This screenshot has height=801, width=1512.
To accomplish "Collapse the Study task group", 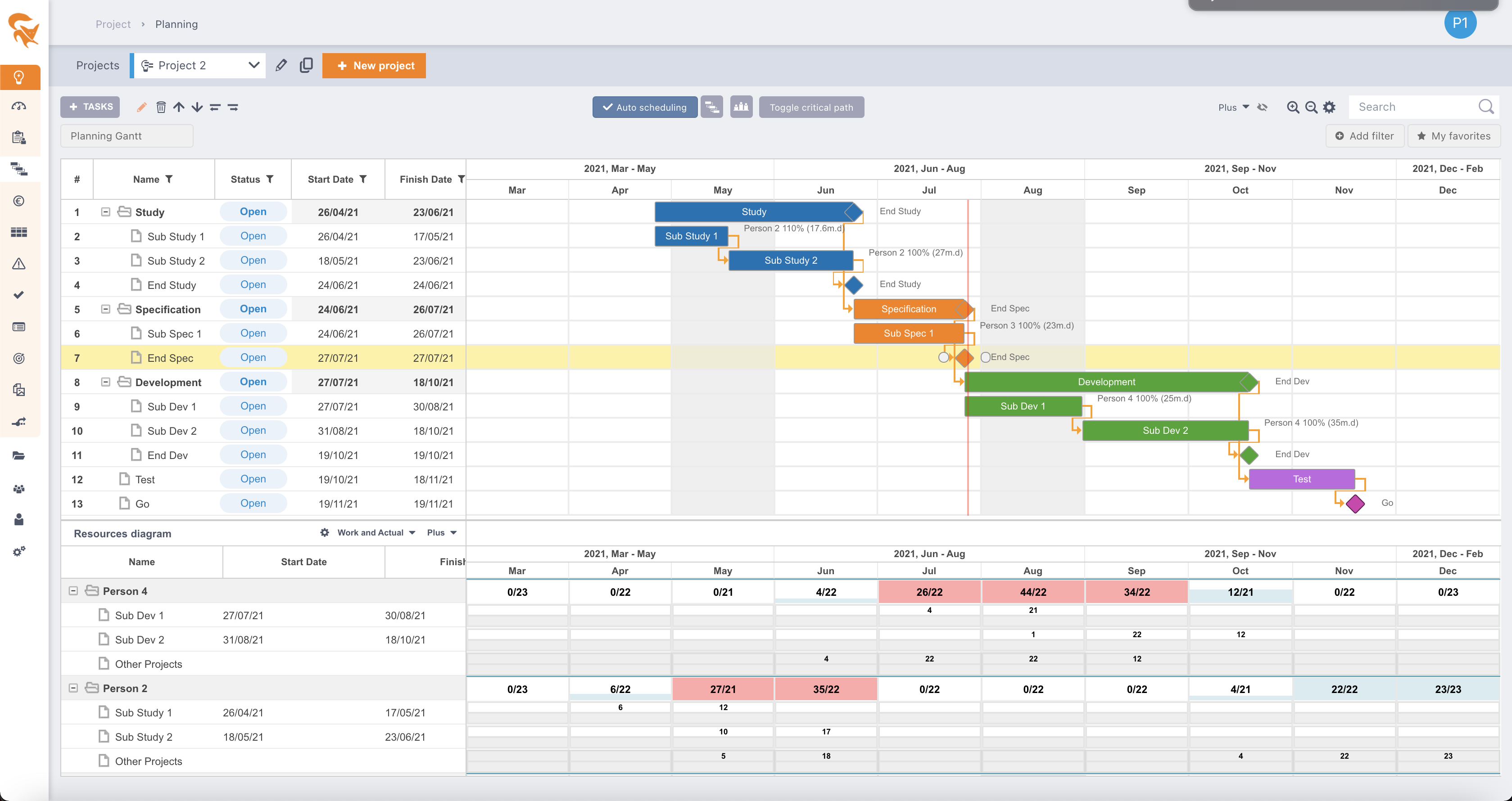I will (x=106, y=212).
